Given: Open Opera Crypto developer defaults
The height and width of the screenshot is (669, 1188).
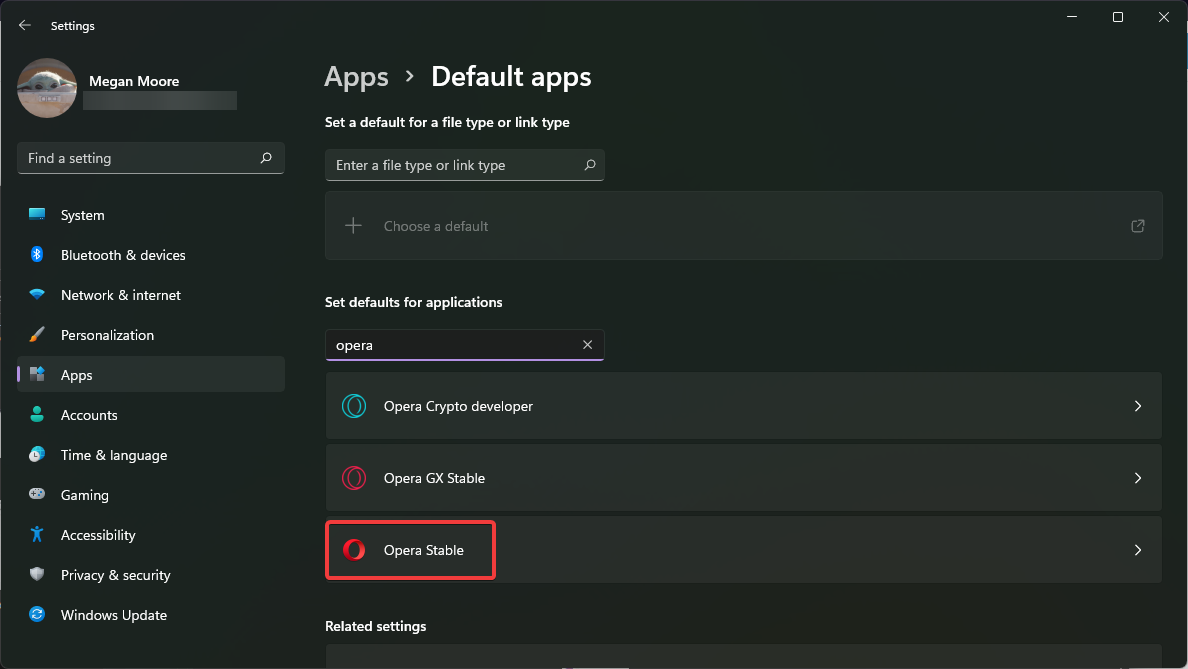Looking at the screenshot, I should [x=744, y=406].
